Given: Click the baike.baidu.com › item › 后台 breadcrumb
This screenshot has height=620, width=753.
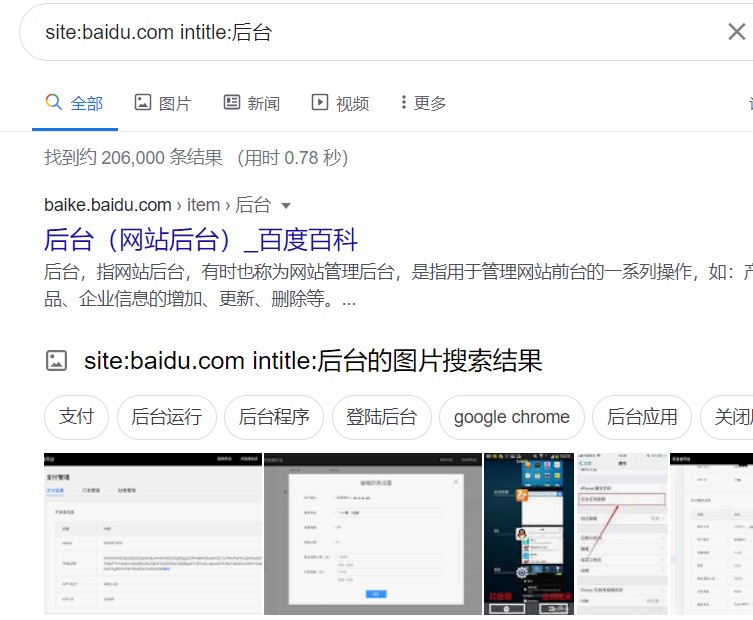Looking at the screenshot, I should (158, 205).
